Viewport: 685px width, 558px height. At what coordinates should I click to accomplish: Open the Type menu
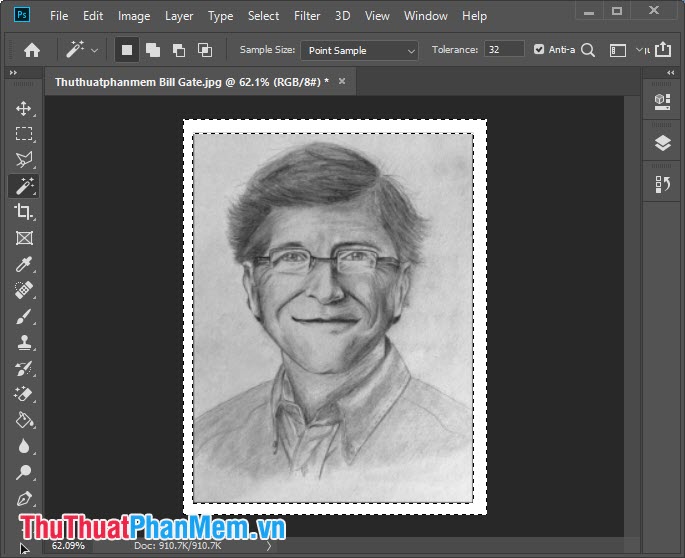(x=220, y=16)
